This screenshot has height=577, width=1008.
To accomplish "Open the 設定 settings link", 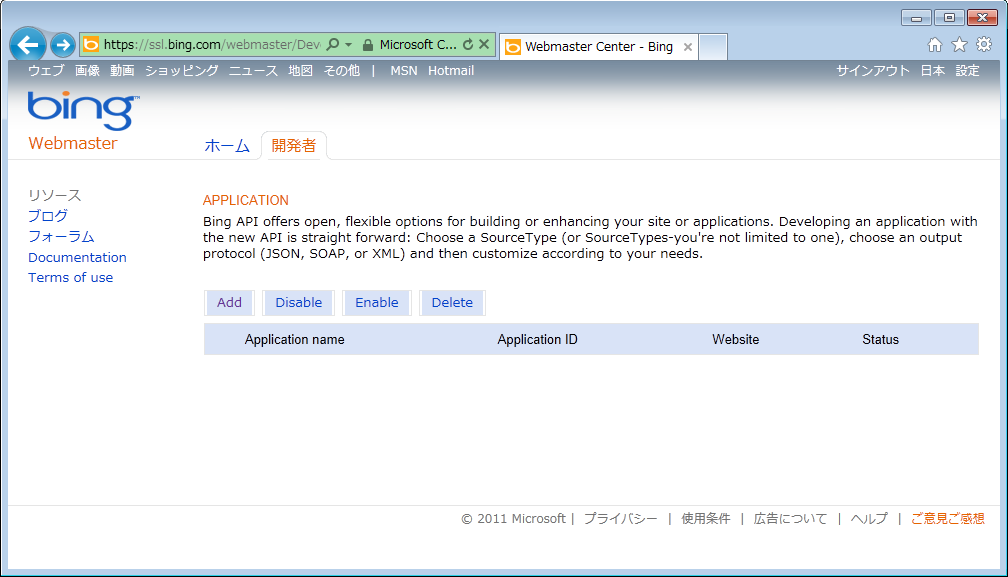I will point(968,71).
